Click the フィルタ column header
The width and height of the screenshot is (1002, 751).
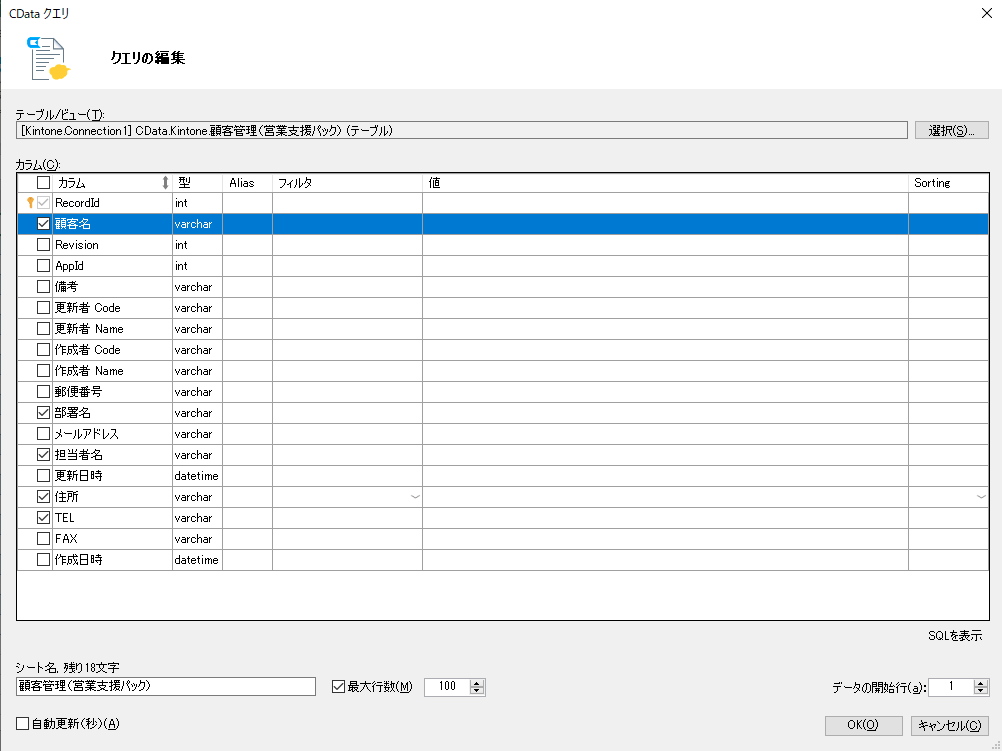347,183
